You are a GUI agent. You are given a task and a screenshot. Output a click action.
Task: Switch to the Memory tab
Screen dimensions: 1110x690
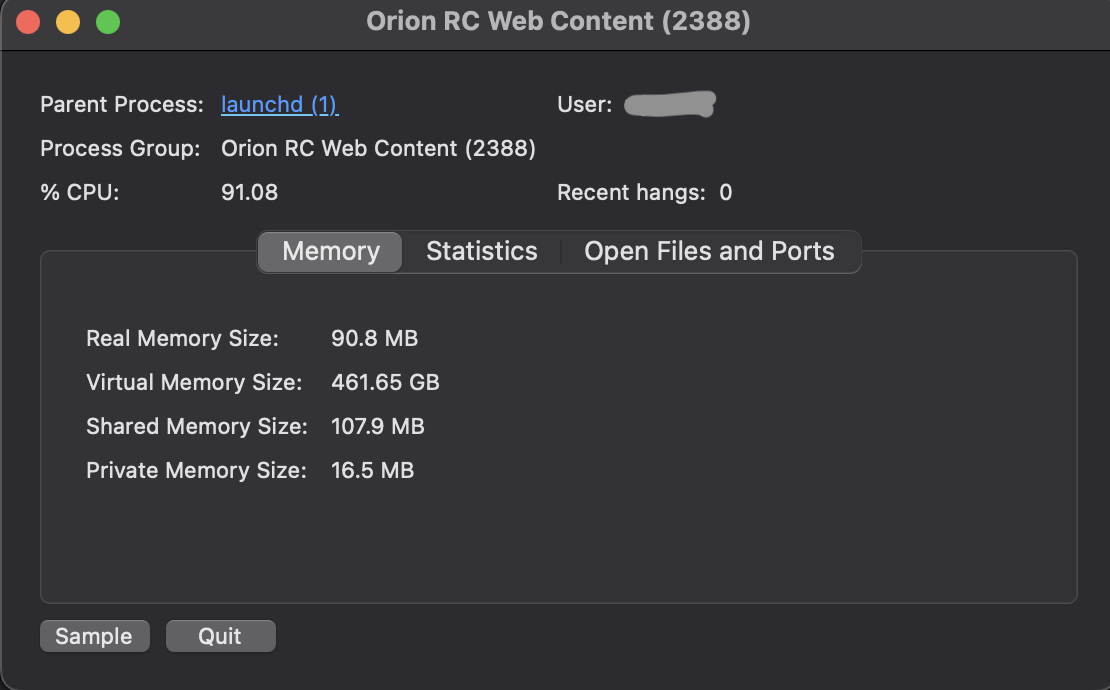coord(331,252)
